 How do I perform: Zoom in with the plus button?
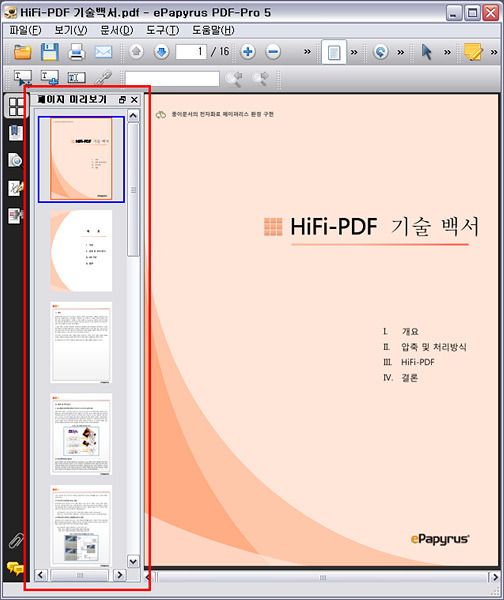click(248, 52)
